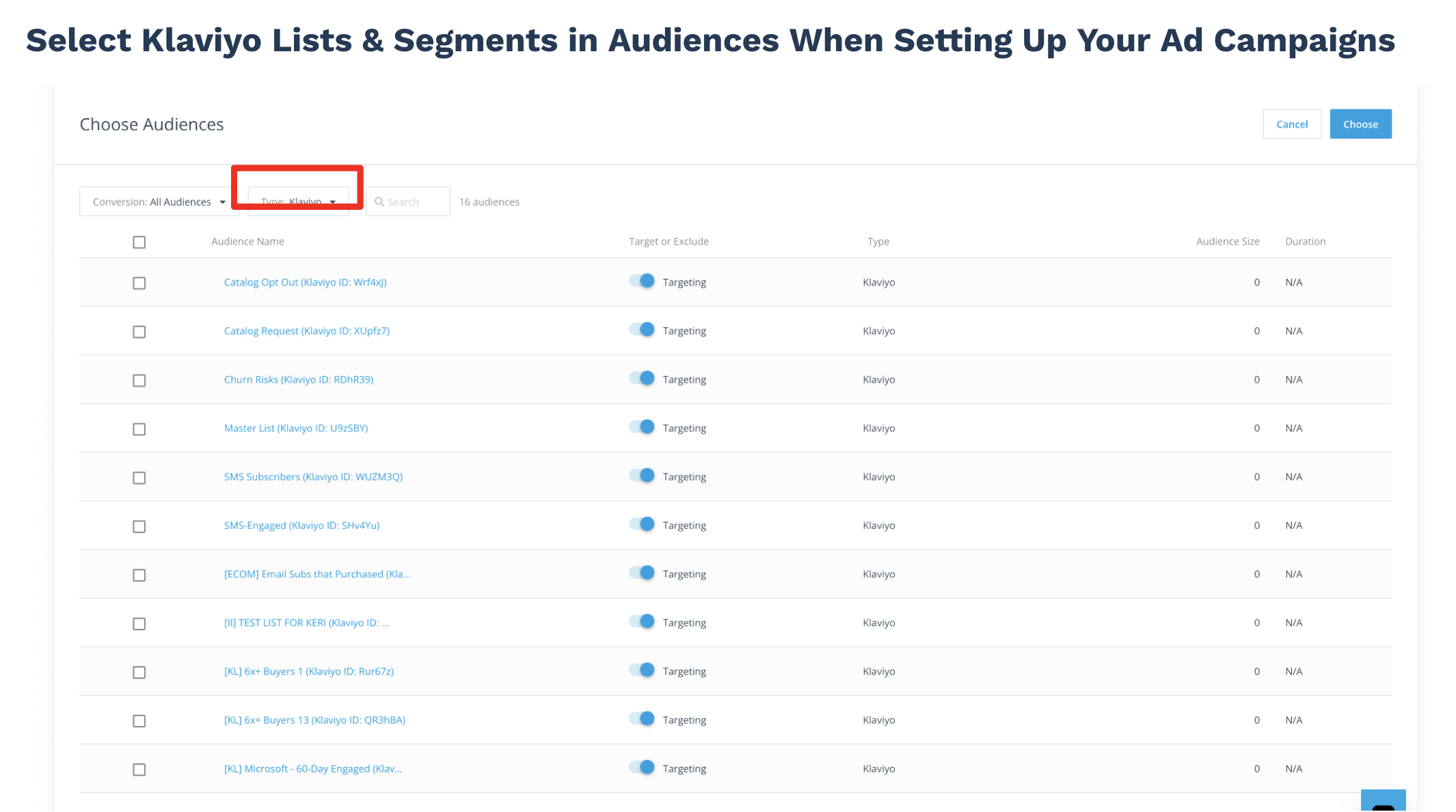The height and width of the screenshot is (812, 1456).
Task: Check the [KL] 6x+ Buyers 1 checkbox
Action: pyautogui.click(x=139, y=672)
